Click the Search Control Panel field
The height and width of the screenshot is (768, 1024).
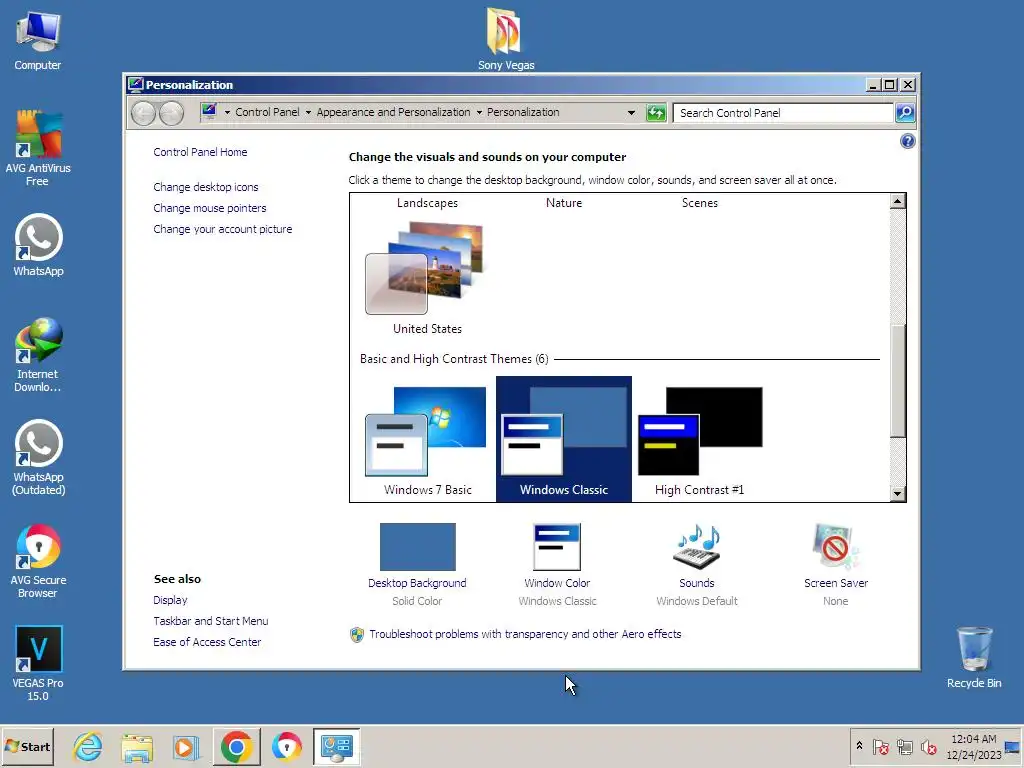783,113
